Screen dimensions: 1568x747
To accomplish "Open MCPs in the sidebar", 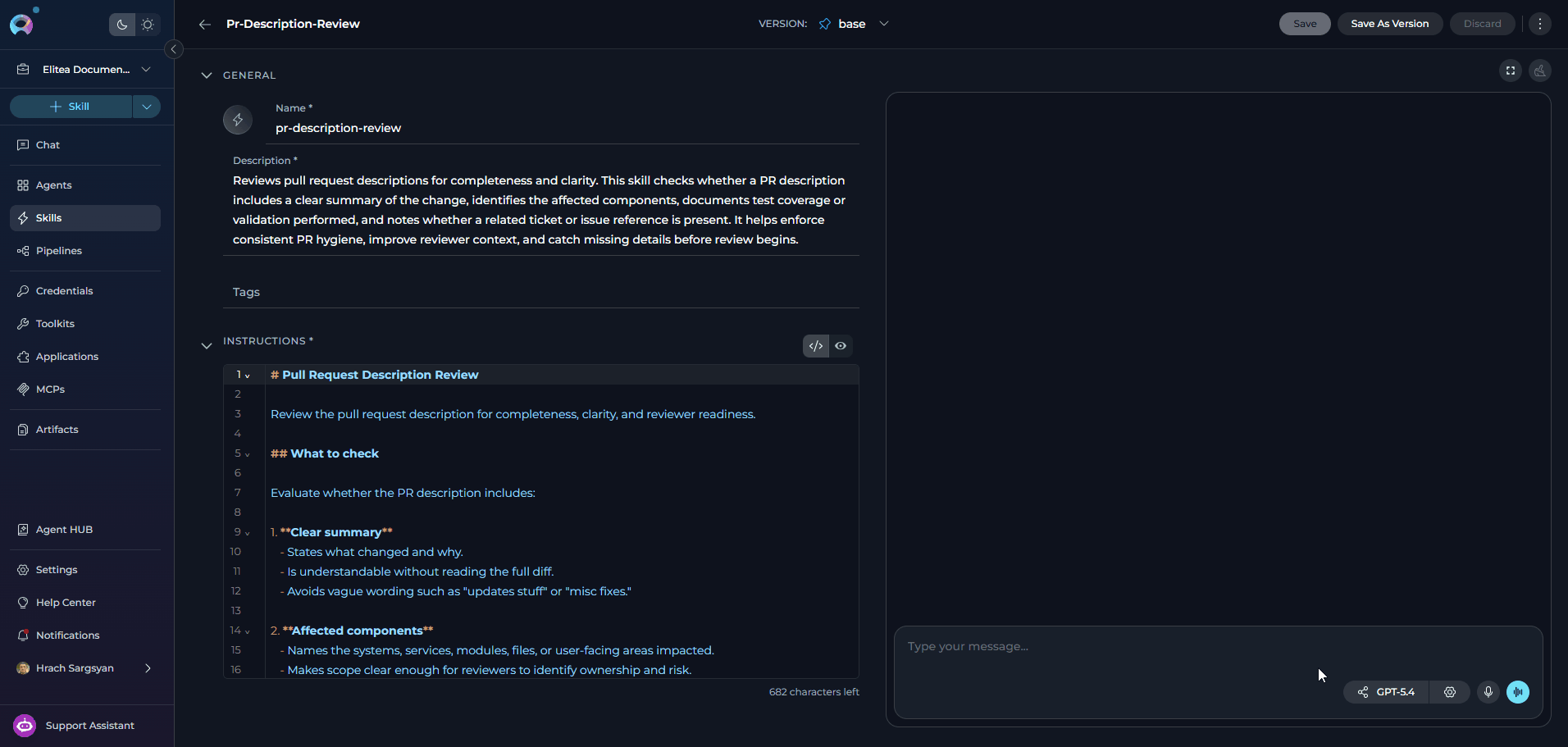I will 85,389.
